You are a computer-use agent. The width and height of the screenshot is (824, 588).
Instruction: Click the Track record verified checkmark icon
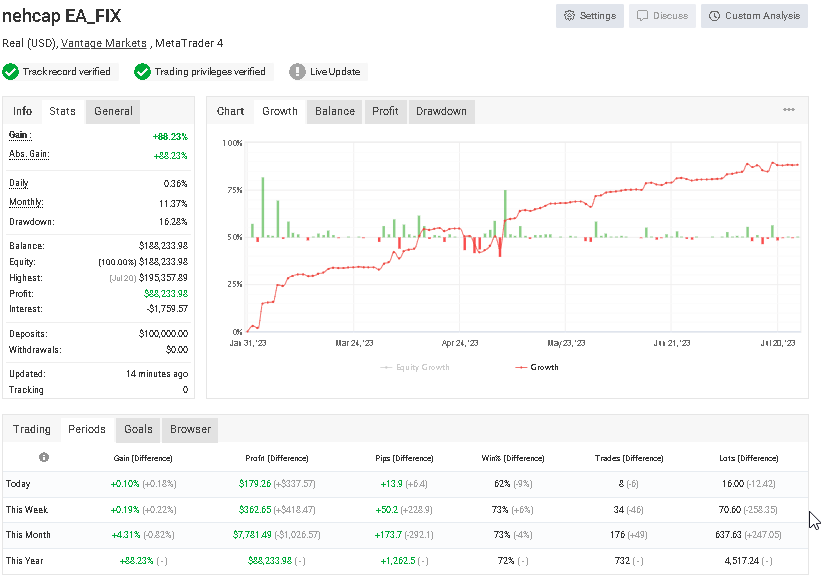click(x=11, y=72)
